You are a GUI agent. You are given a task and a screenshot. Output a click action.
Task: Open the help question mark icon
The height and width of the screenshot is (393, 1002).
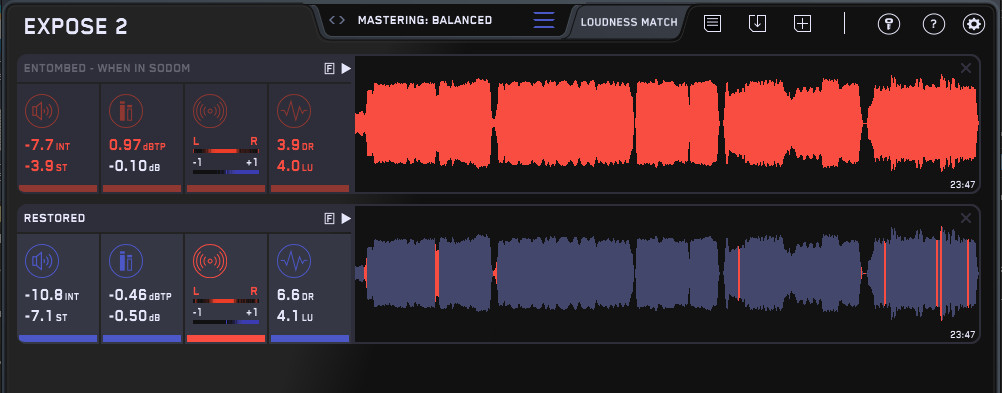click(934, 24)
